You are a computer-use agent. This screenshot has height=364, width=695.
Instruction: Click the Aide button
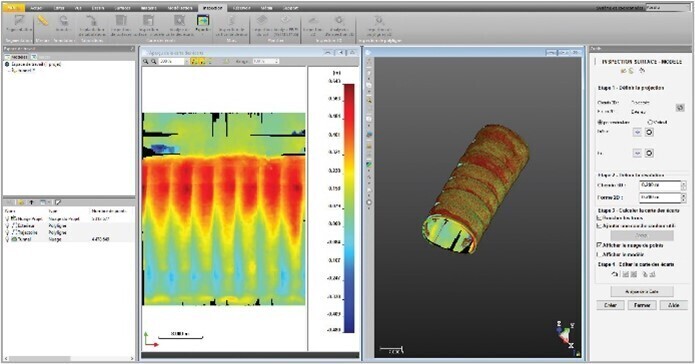point(673,305)
